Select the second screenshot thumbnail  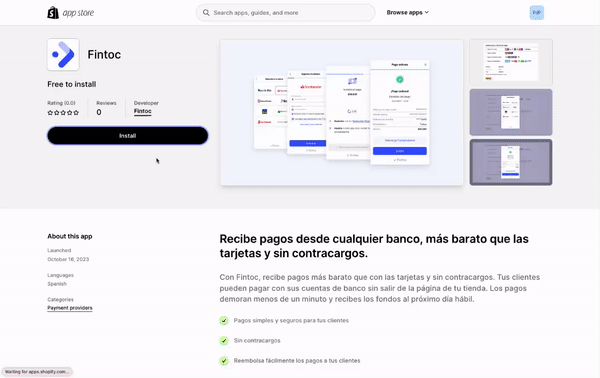tap(511, 112)
